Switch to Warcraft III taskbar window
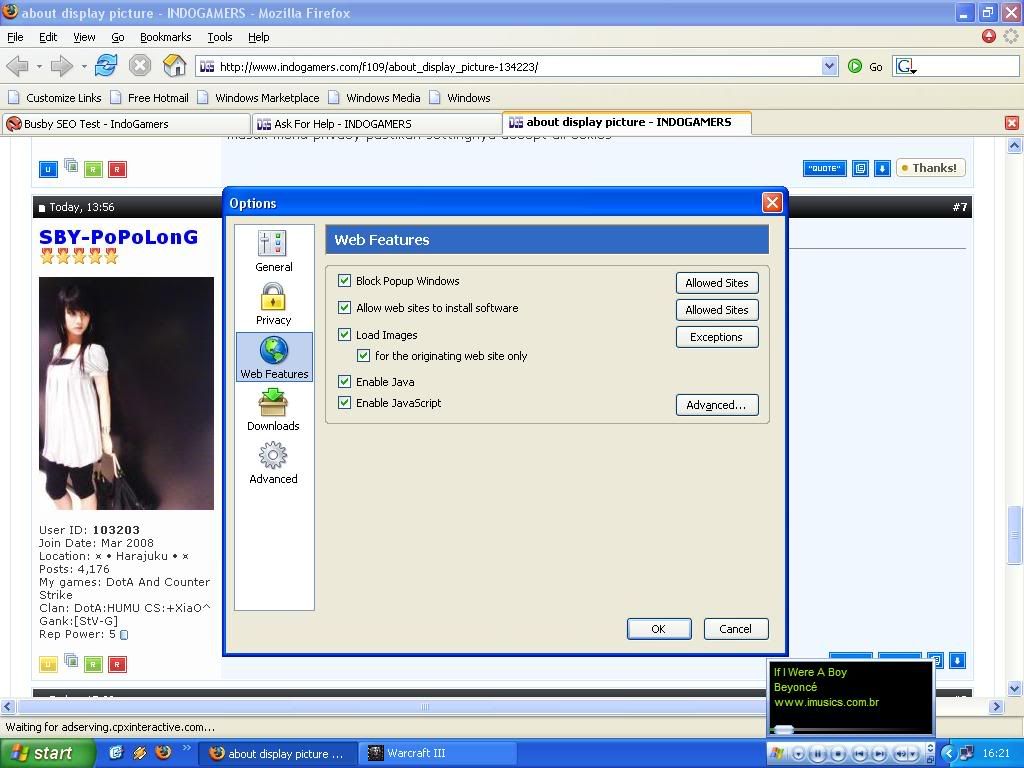The height and width of the screenshot is (768, 1024). (439, 754)
